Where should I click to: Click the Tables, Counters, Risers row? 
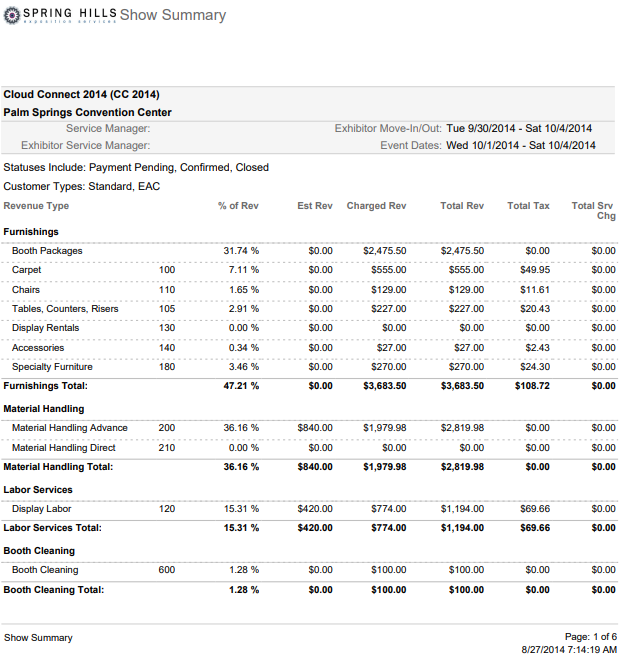click(x=65, y=309)
